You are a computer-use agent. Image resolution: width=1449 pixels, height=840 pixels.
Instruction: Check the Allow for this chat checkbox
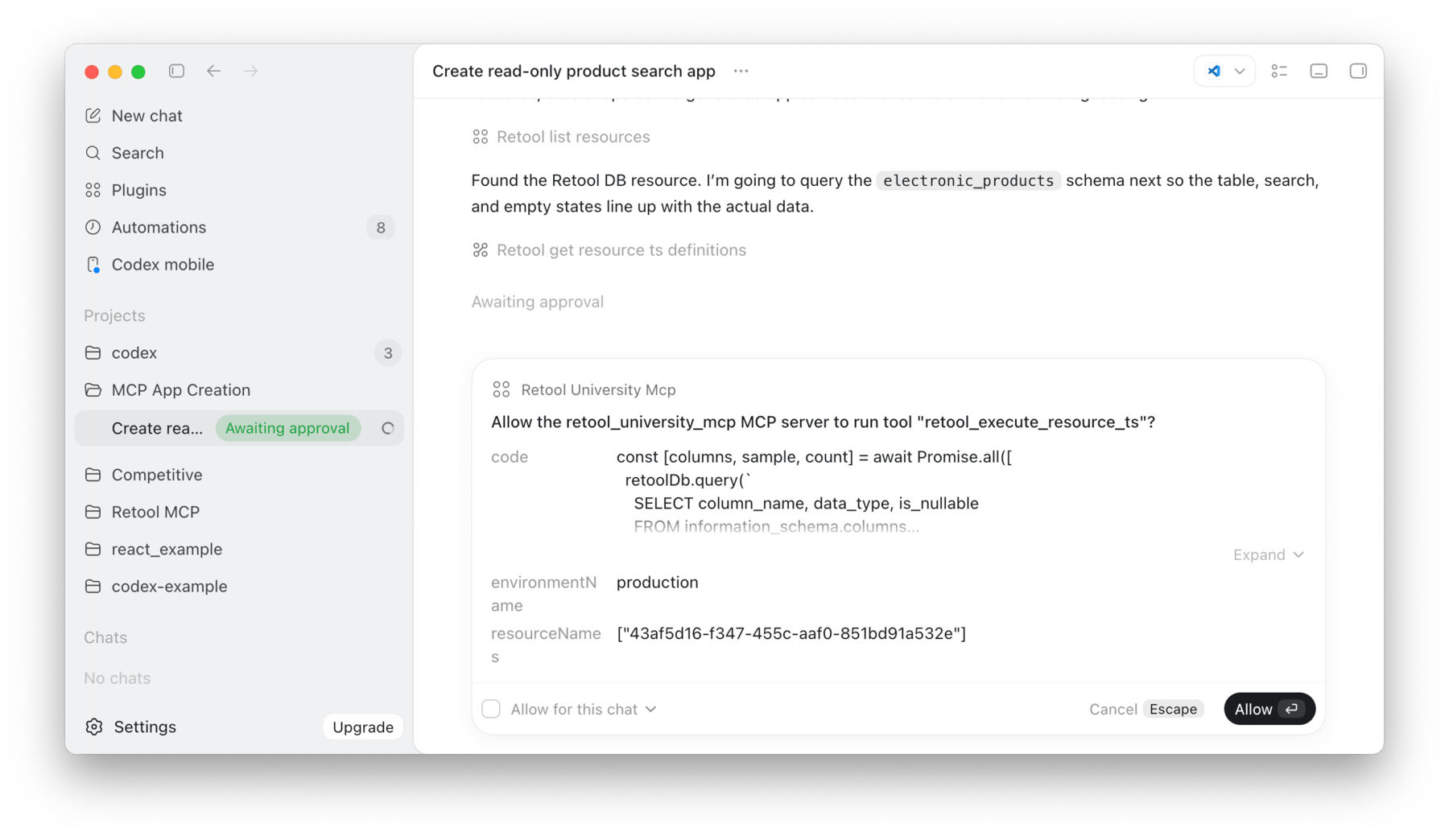[491, 709]
